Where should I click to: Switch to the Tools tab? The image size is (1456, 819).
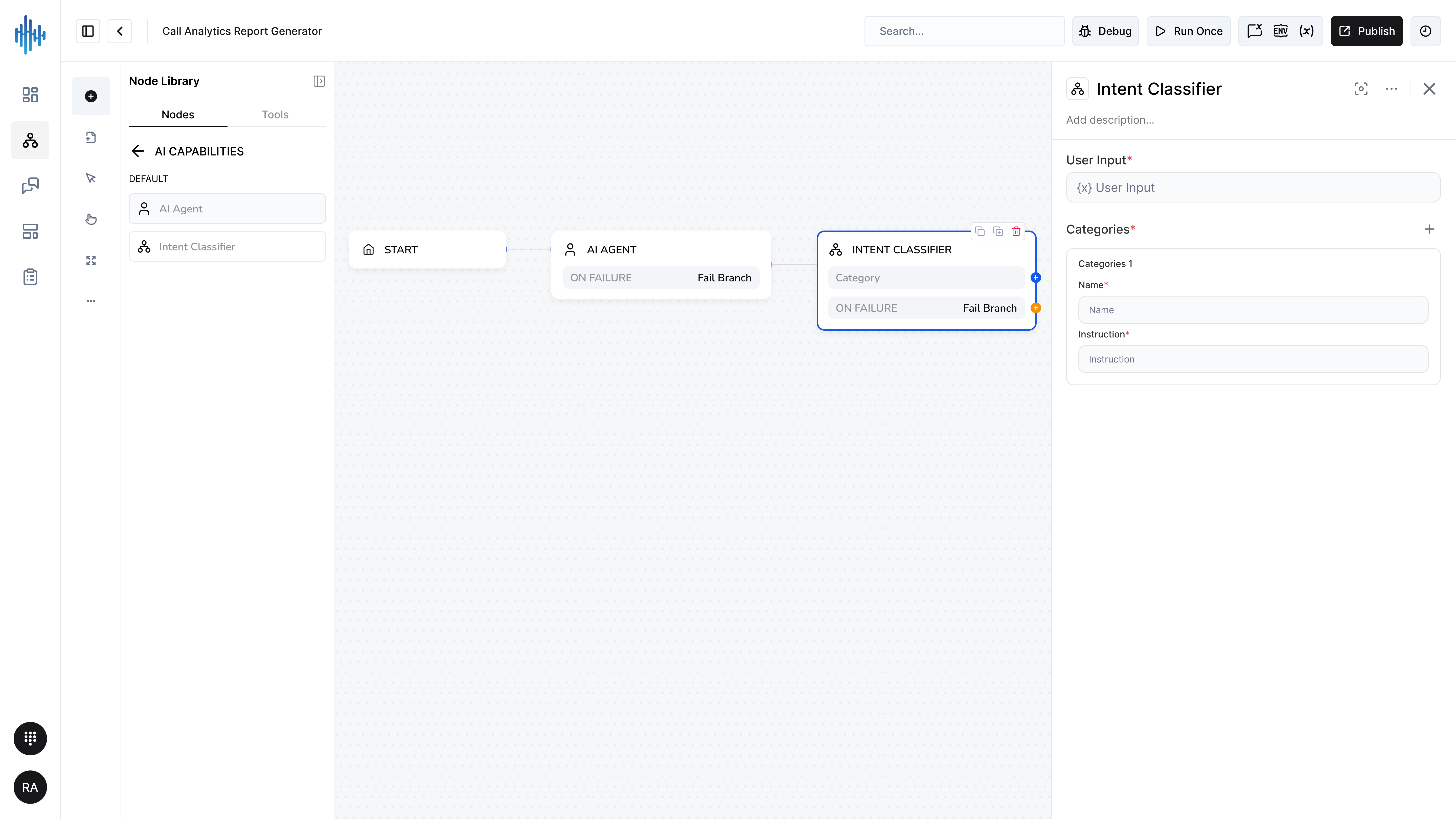click(x=275, y=115)
